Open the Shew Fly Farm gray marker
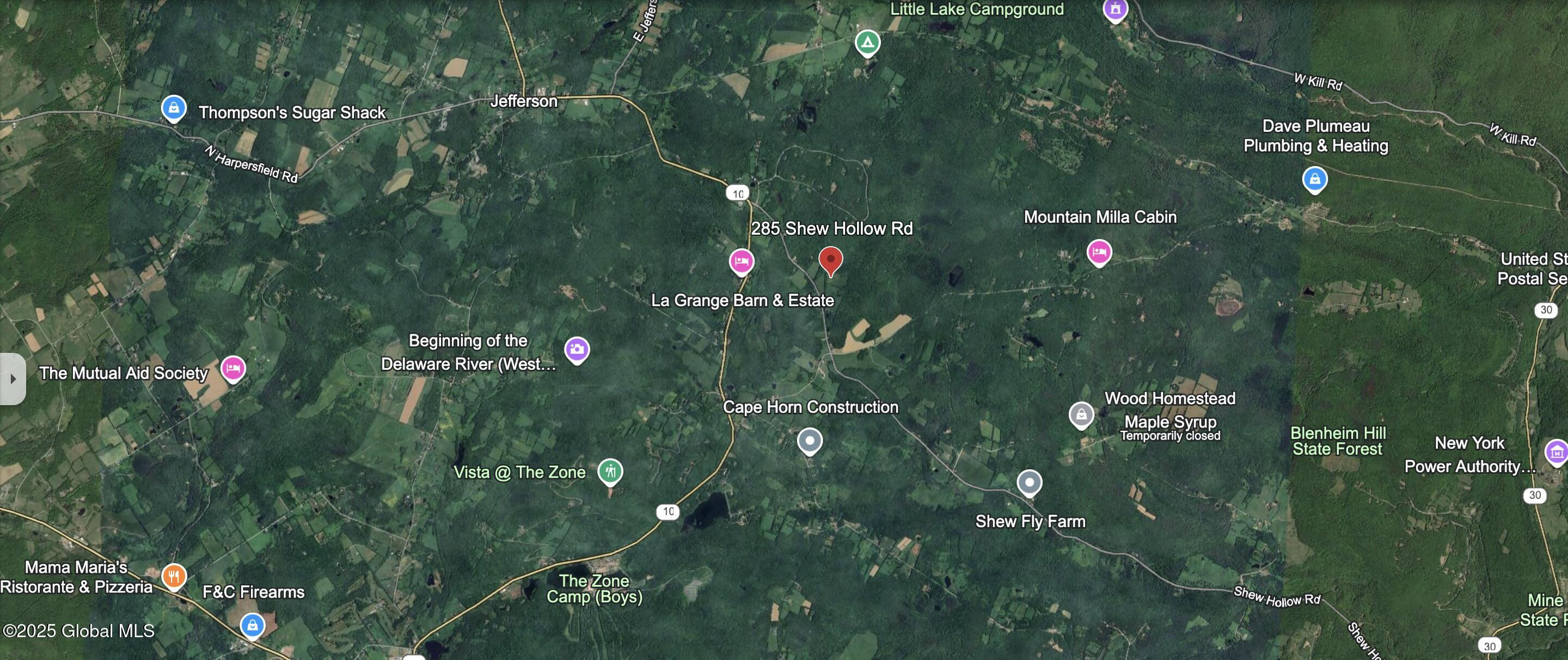 (x=1030, y=484)
